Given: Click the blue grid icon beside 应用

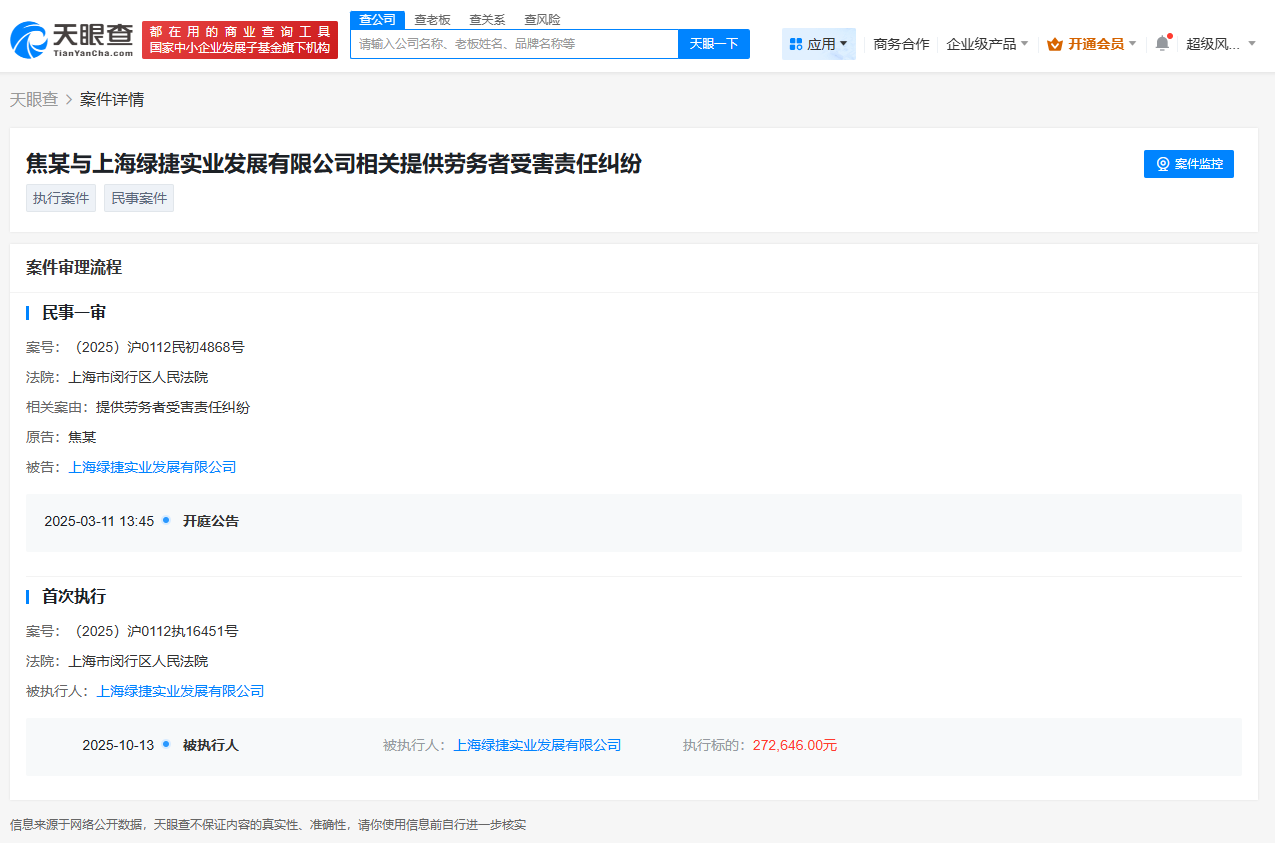Looking at the screenshot, I should pyautogui.click(x=793, y=43).
